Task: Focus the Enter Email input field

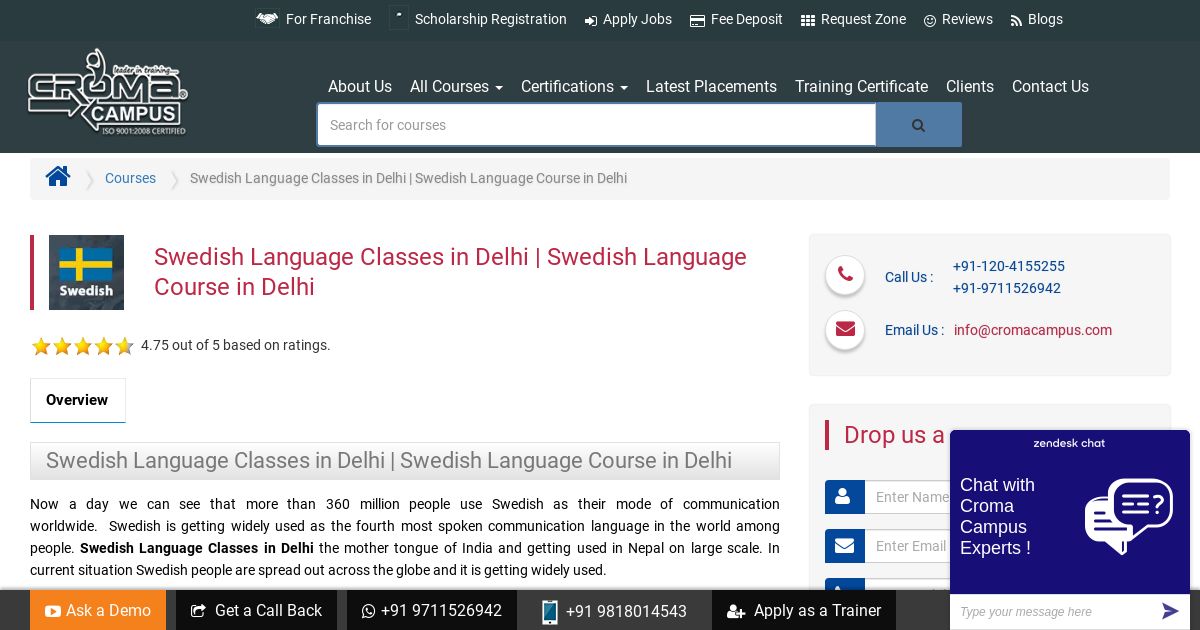Action: 907,546
